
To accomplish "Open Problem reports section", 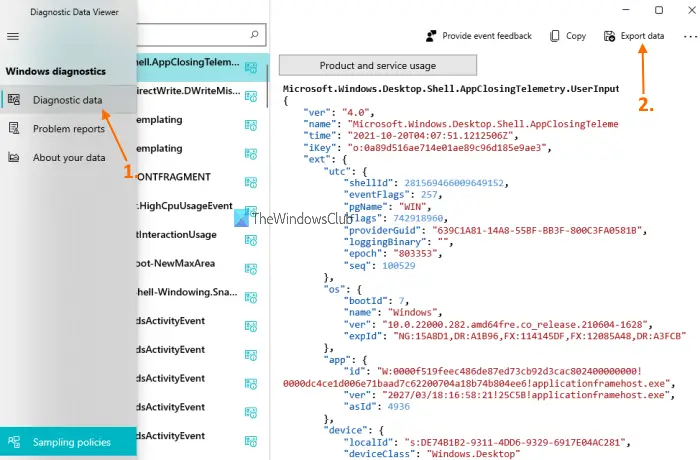I will click(x=68, y=129).
